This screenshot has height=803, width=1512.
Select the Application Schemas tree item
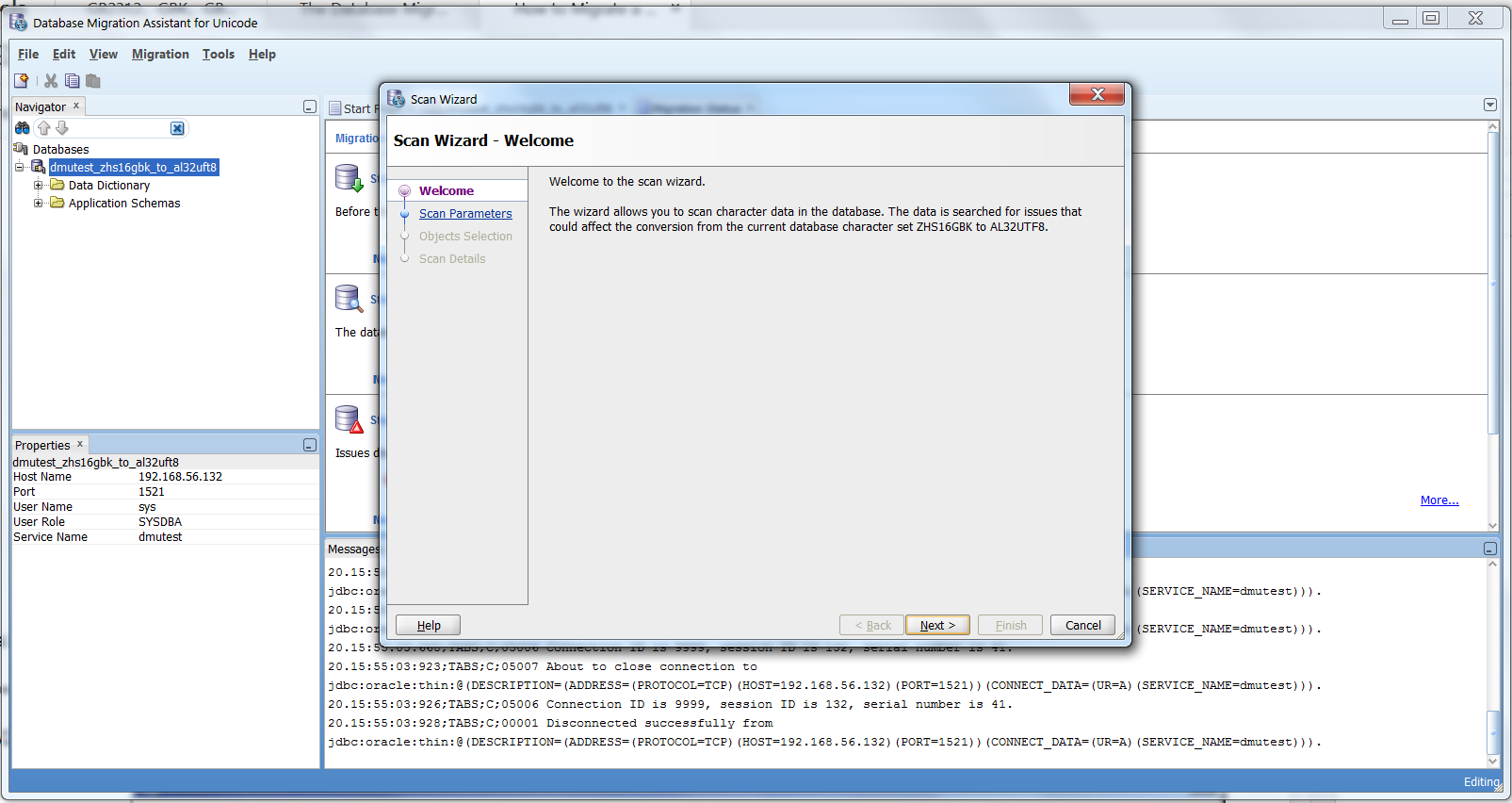pyautogui.click(x=124, y=204)
